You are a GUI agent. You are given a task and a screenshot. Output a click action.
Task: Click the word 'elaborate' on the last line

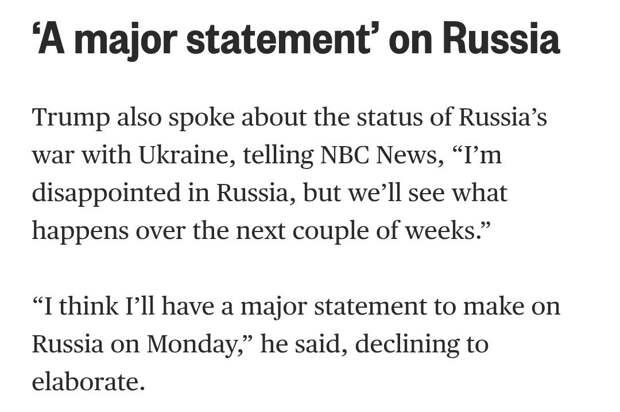pyautogui.click(x=85, y=382)
